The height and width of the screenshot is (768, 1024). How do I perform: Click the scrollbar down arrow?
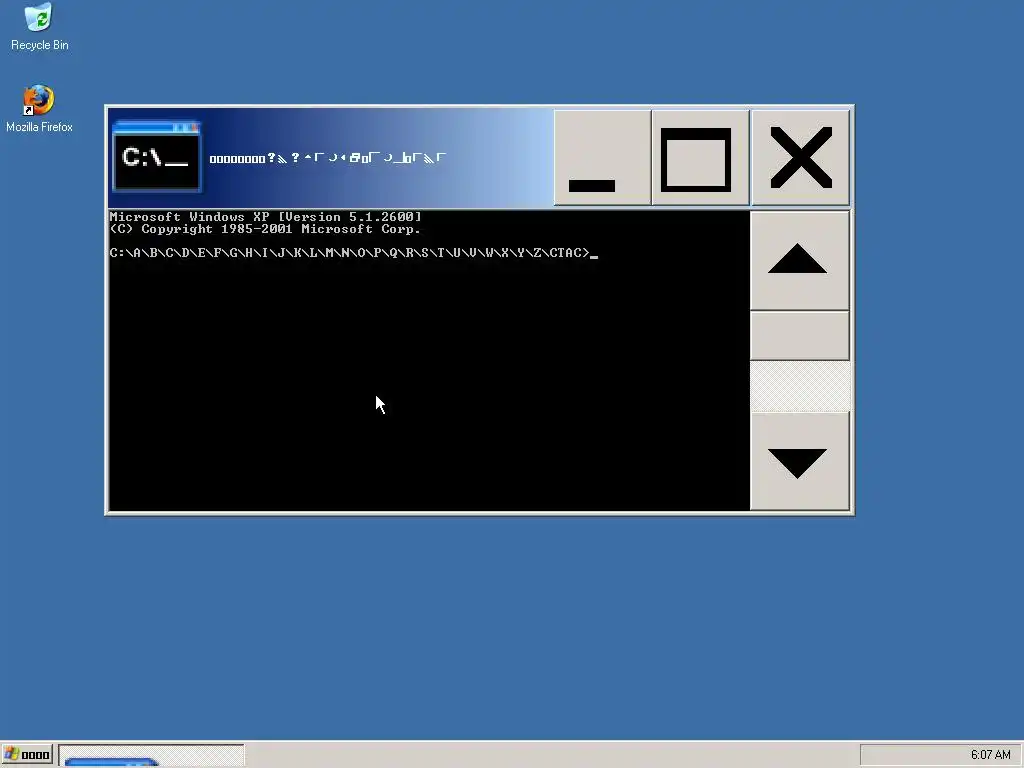pos(800,461)
